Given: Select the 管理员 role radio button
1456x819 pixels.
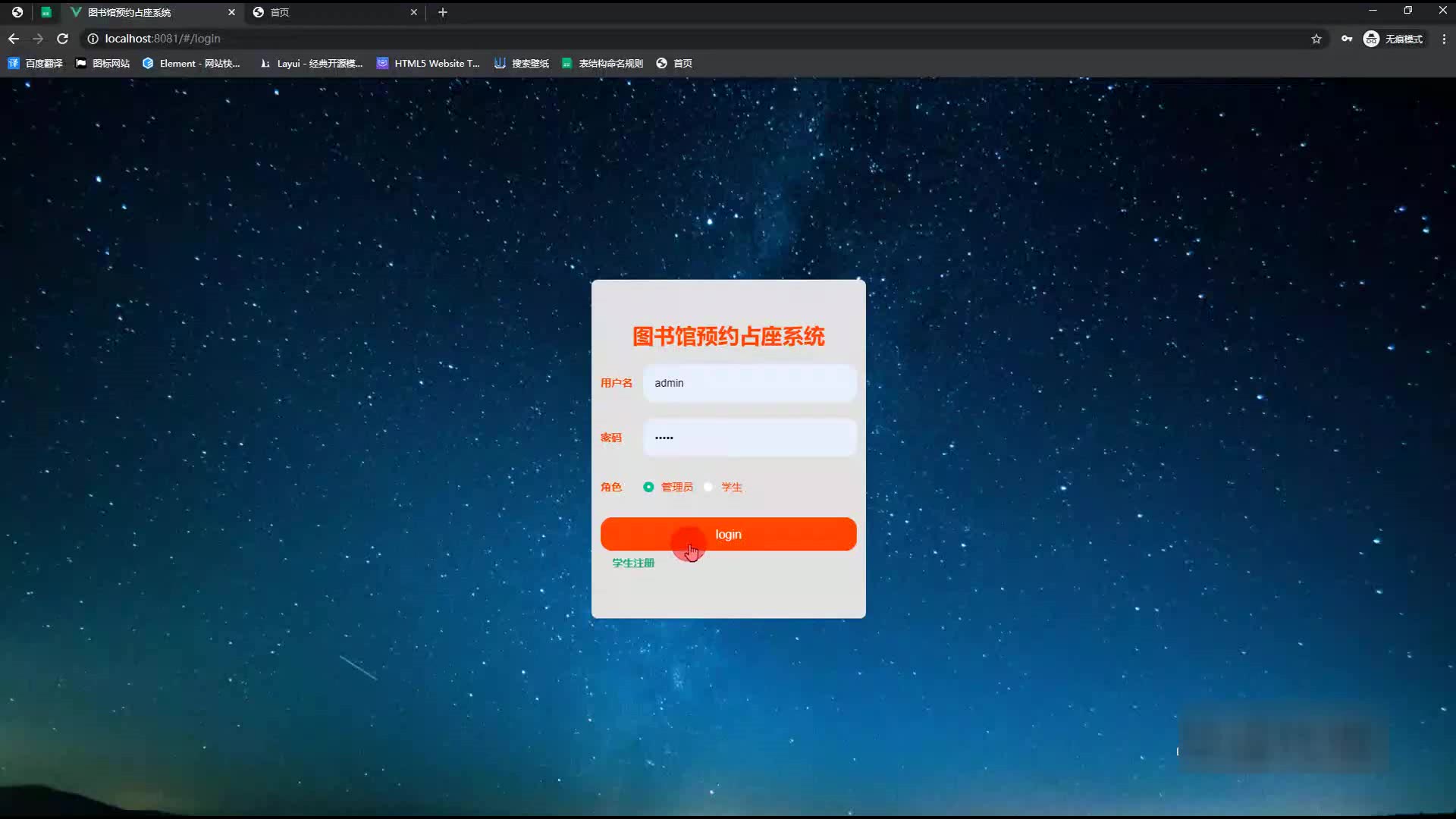Looking at the screenshot, I should pos(648,487).
